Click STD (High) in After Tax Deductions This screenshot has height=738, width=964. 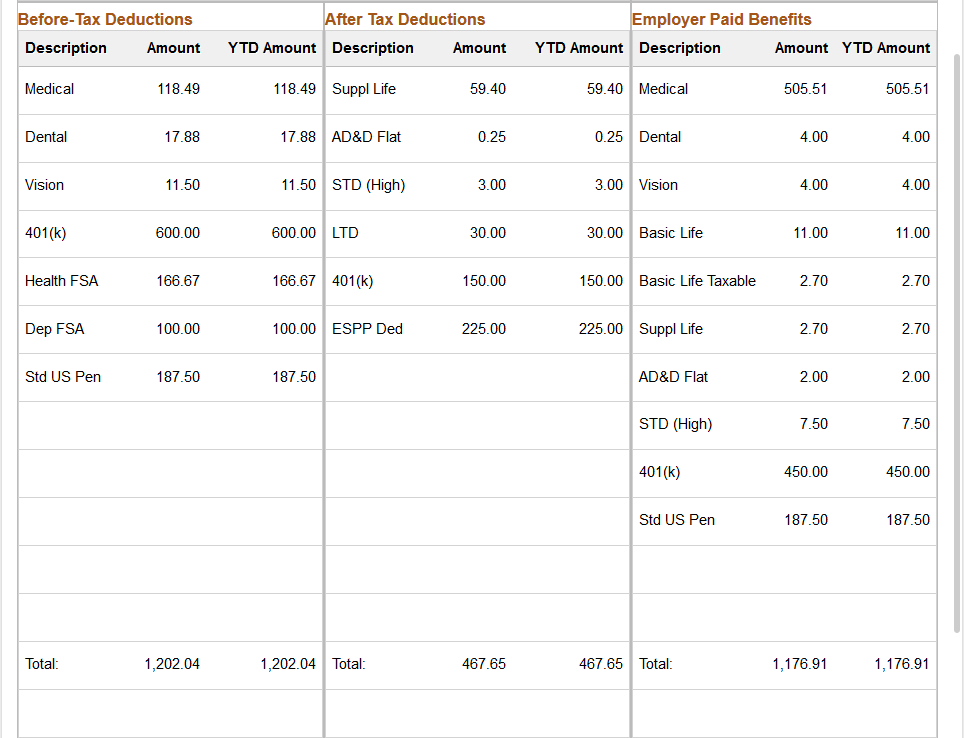pyautogui.click(x=368, y=185)
